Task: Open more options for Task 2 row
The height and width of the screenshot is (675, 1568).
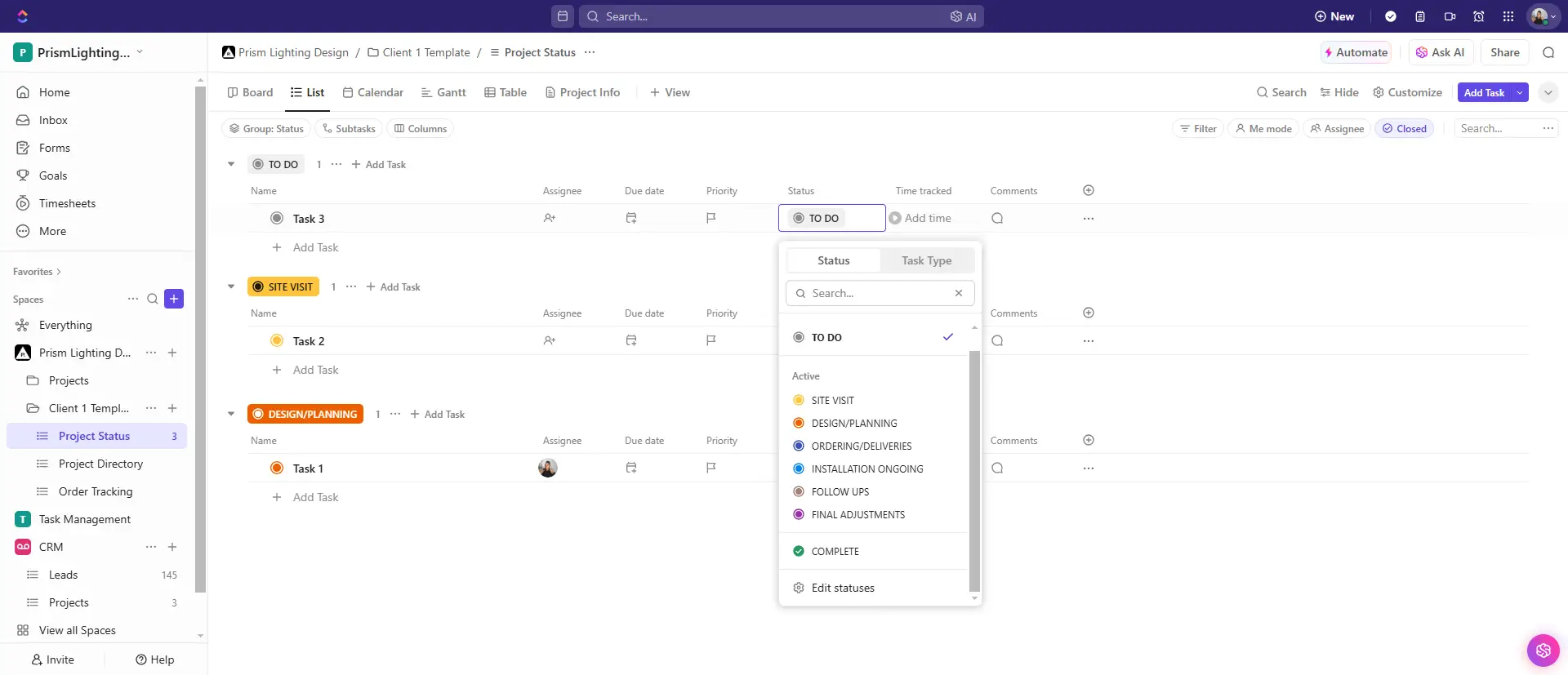Action: click(1089, 340)
